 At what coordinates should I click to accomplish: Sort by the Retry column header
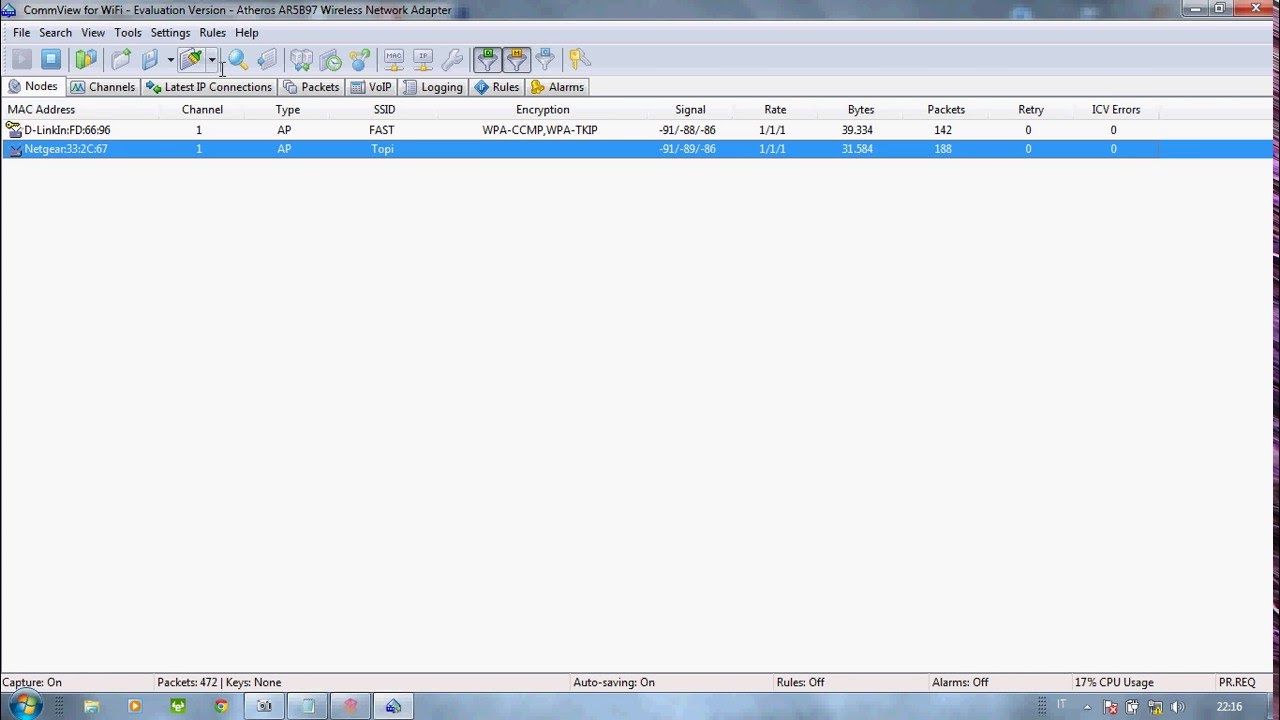(1031, 110)
